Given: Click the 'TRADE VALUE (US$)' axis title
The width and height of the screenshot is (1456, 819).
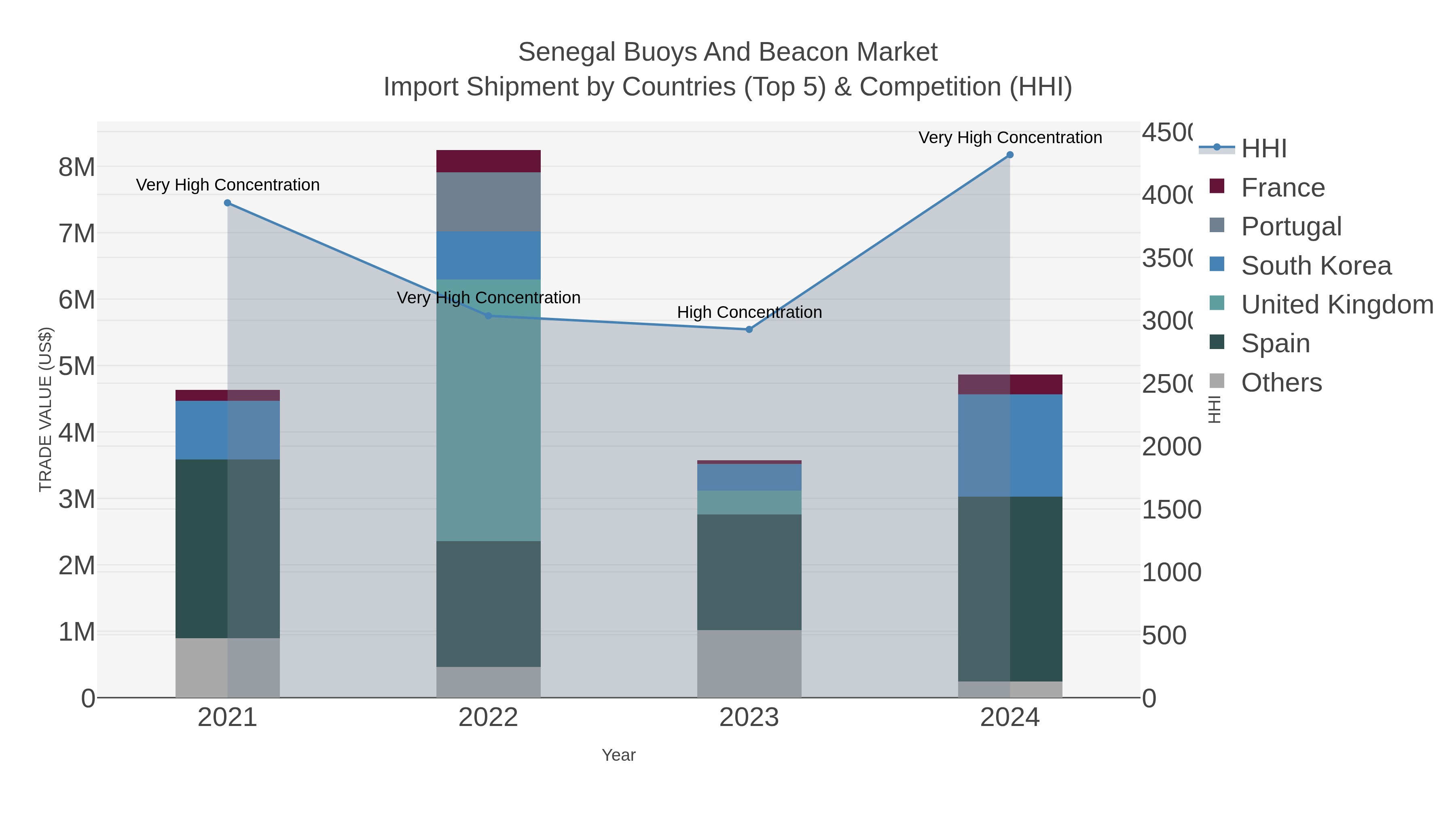Looking at the screenshot, I should [45, 409].
